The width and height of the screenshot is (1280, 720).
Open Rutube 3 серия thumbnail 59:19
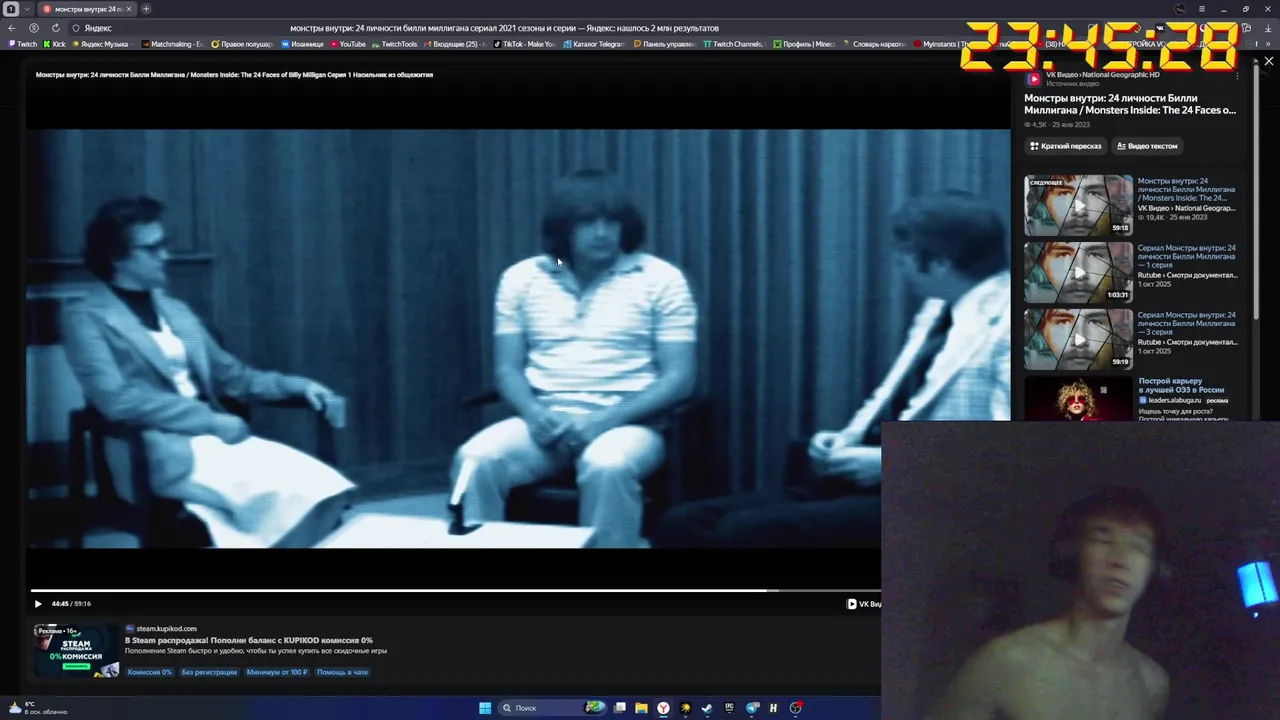pos(1078,339)
